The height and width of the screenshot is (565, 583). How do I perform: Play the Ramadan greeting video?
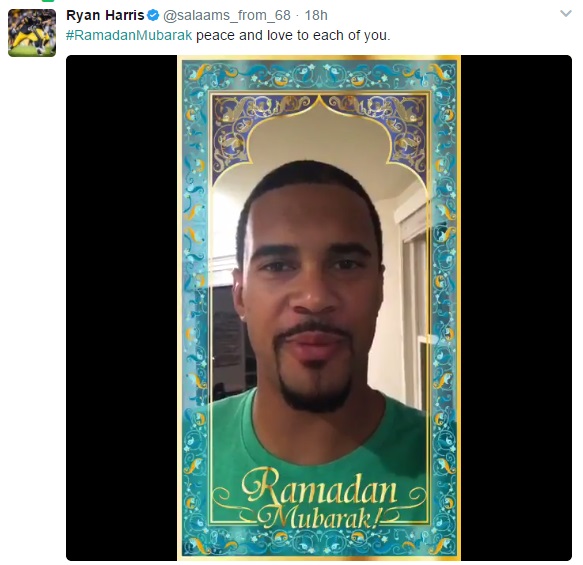pyautogui.click(x=319, y=308)
